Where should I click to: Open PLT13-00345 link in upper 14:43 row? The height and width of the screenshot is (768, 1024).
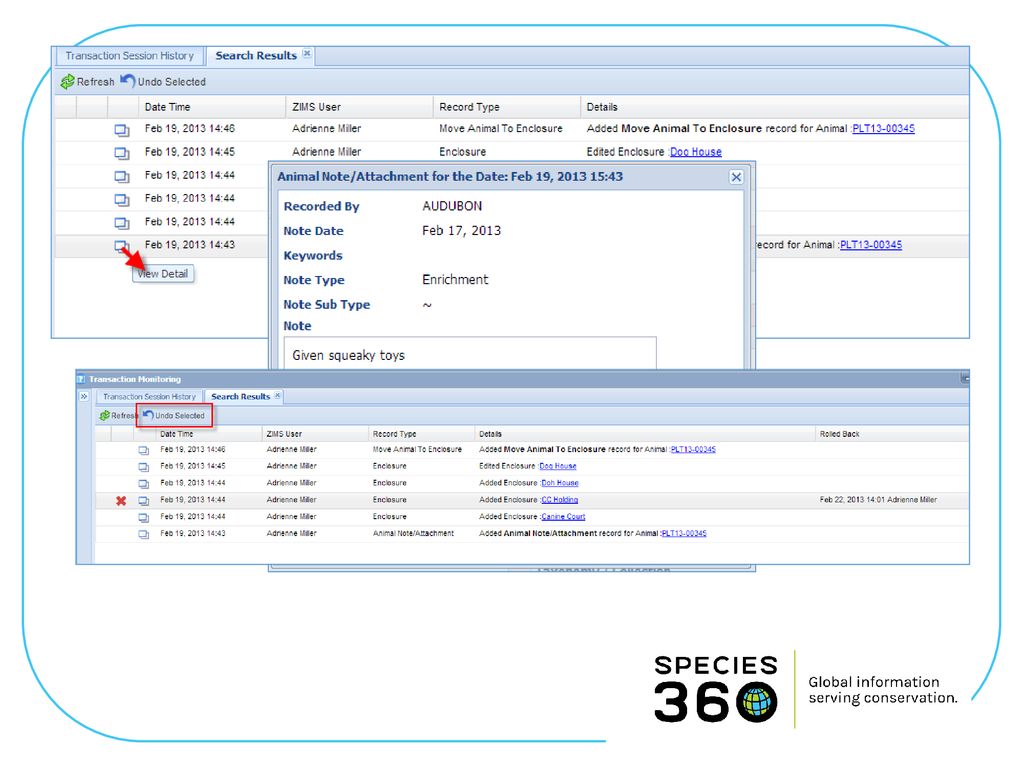[871, 245]
